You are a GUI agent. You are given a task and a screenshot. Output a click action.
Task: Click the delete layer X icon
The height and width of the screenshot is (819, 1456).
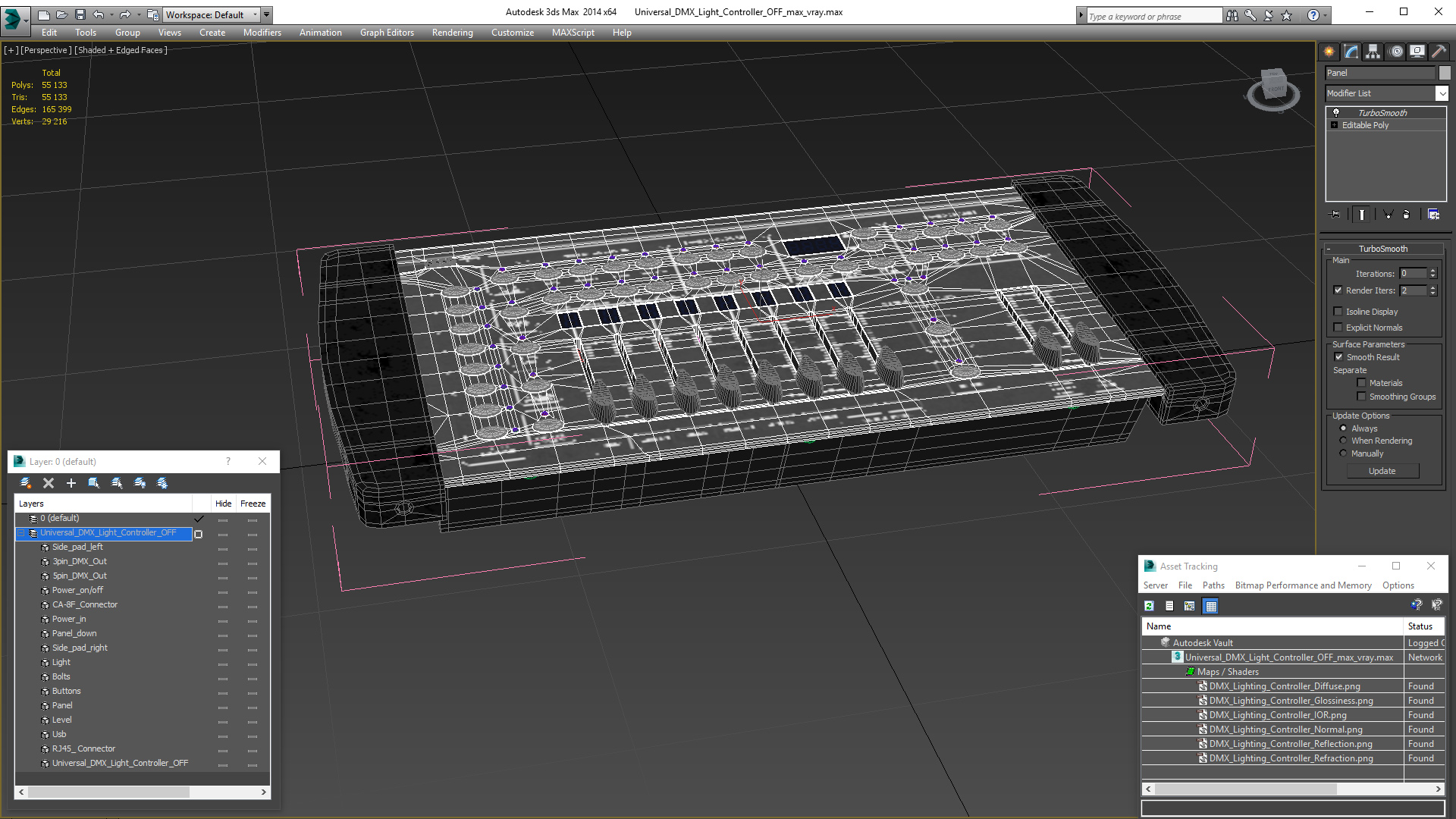click(49, 483)
